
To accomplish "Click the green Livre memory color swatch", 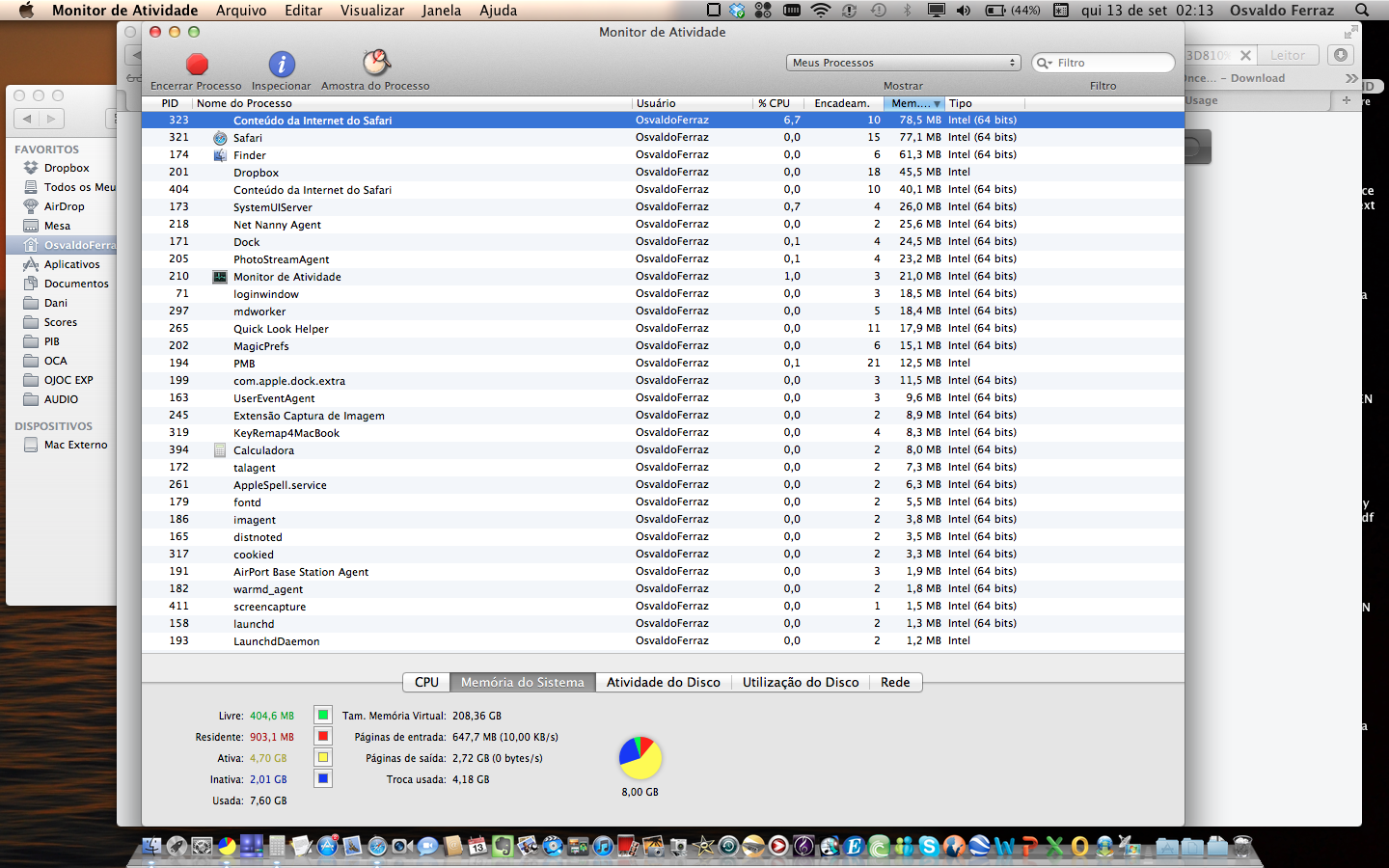I will 323,716.
